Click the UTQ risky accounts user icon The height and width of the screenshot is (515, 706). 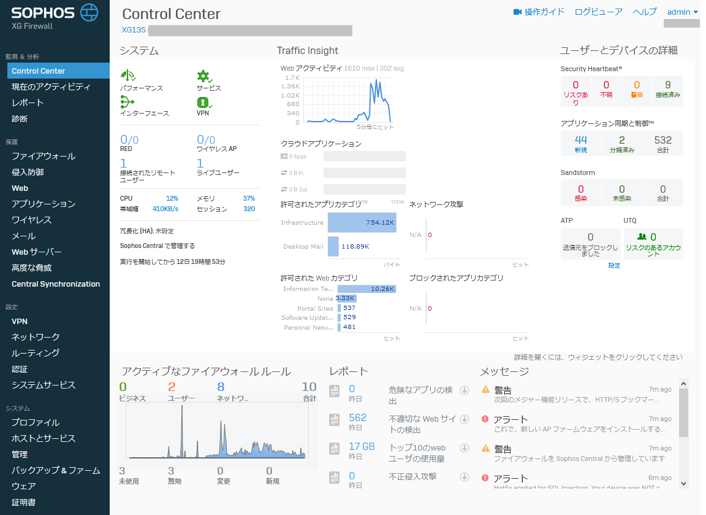coord(641,237)
